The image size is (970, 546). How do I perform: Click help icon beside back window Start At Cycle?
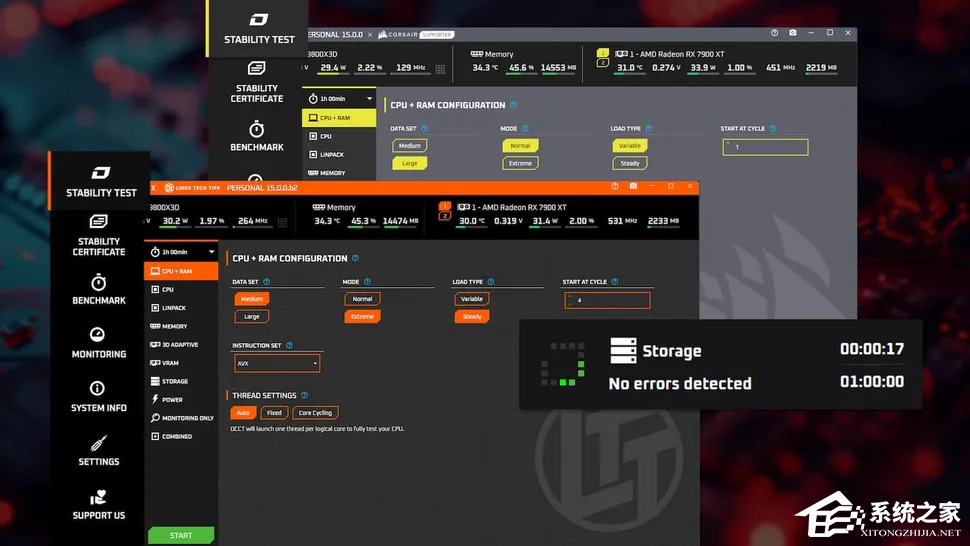[x=773, y=129]
